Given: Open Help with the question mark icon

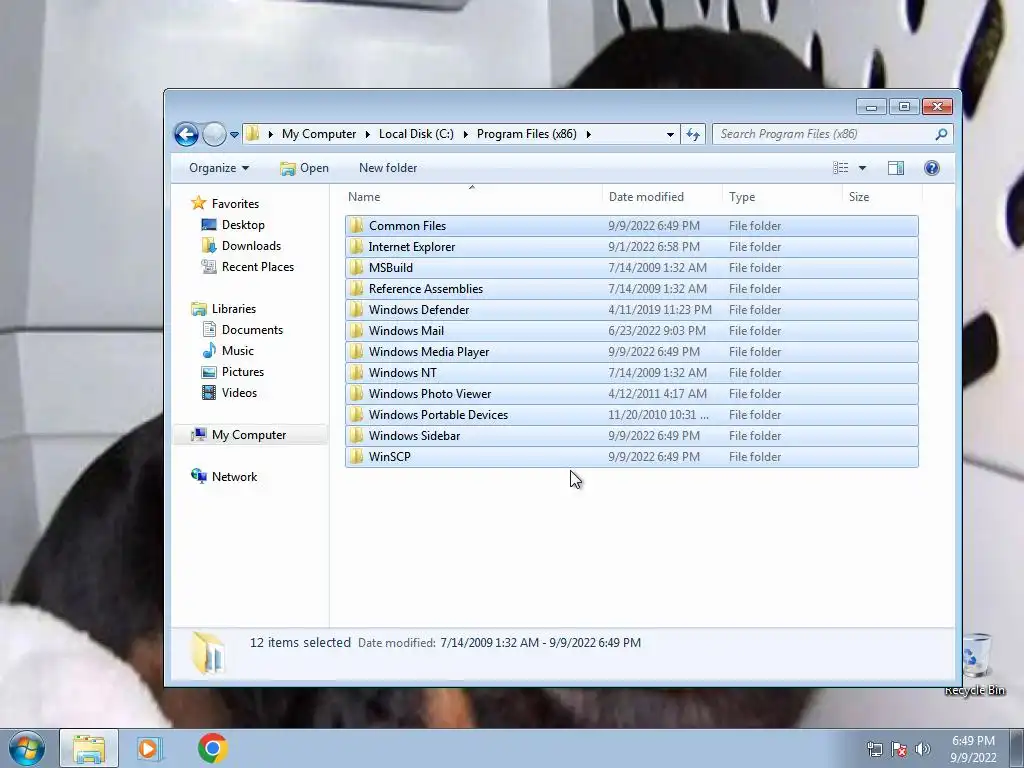Looking at the screenshot, I should pos(932,168).
